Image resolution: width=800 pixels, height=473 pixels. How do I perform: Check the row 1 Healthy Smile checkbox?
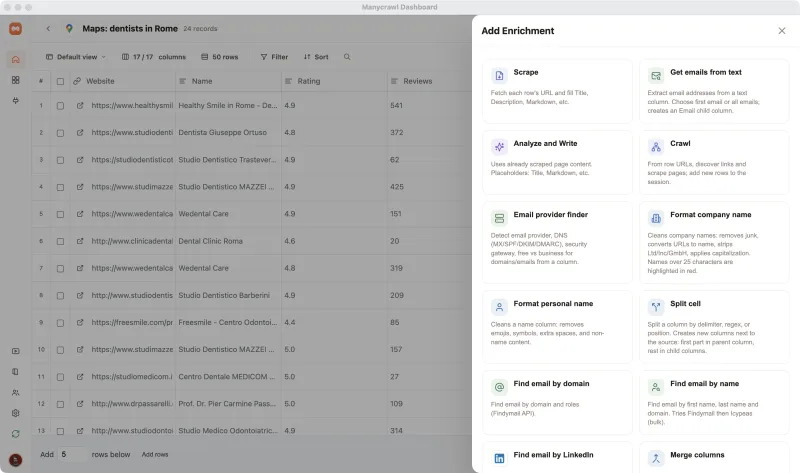click(x=60, y=106)
